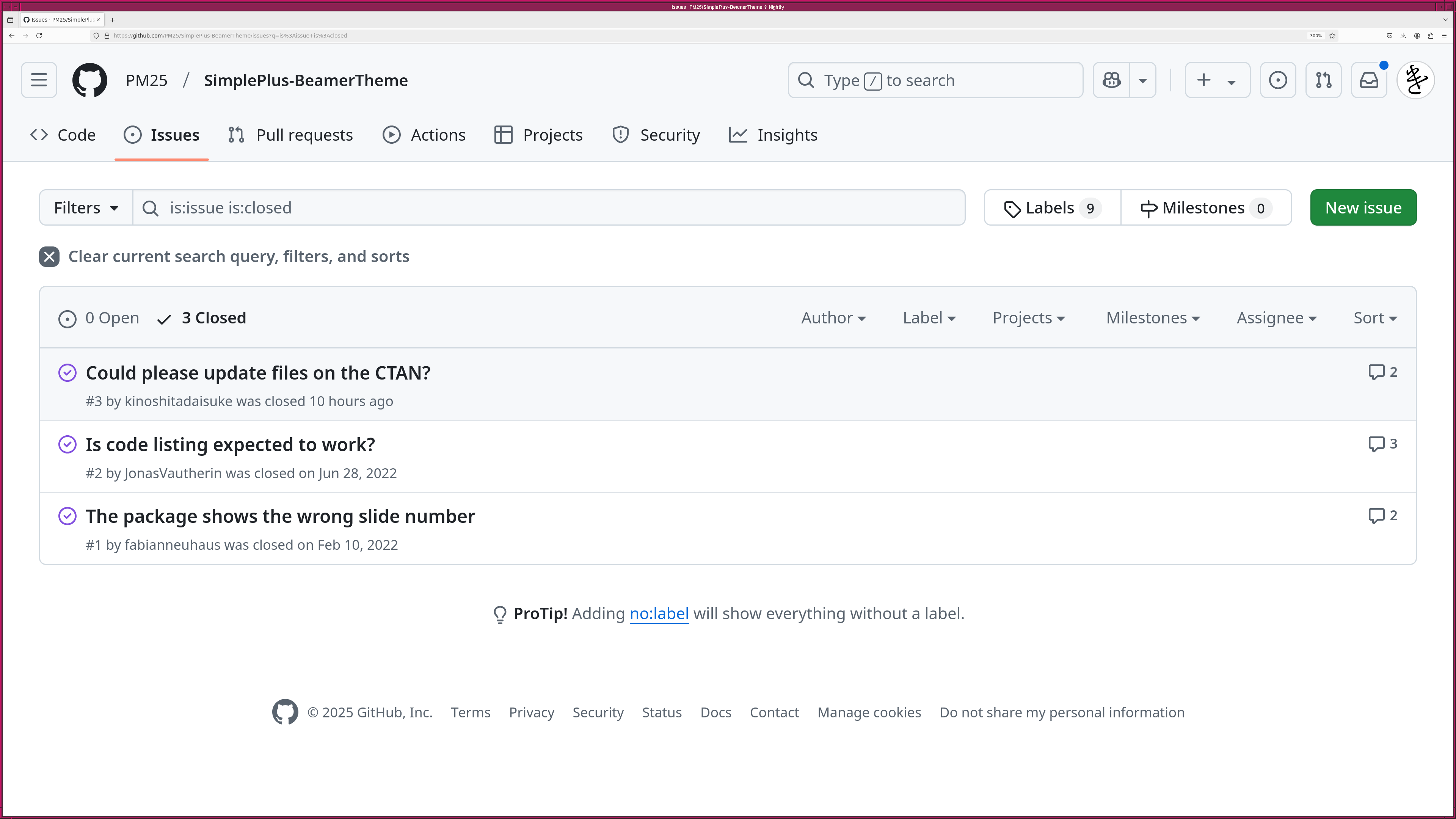1456x819 pixels.
Task: Open the Copilot chat icon
Action: click(x=1111, y=80)
